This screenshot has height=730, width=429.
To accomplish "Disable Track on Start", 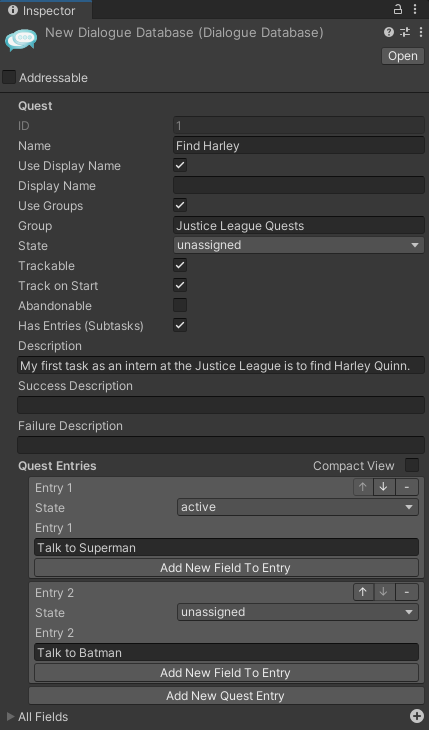I will (x=180, y=285).
